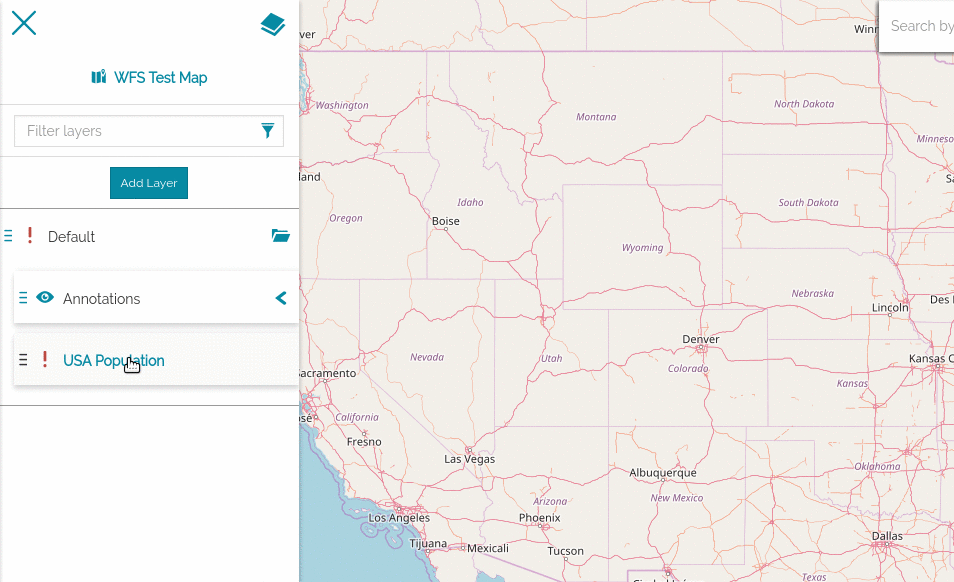Click the Los Angeles label on the map
The height and width of the screenshot is (582, 954).
pos(399,518)
